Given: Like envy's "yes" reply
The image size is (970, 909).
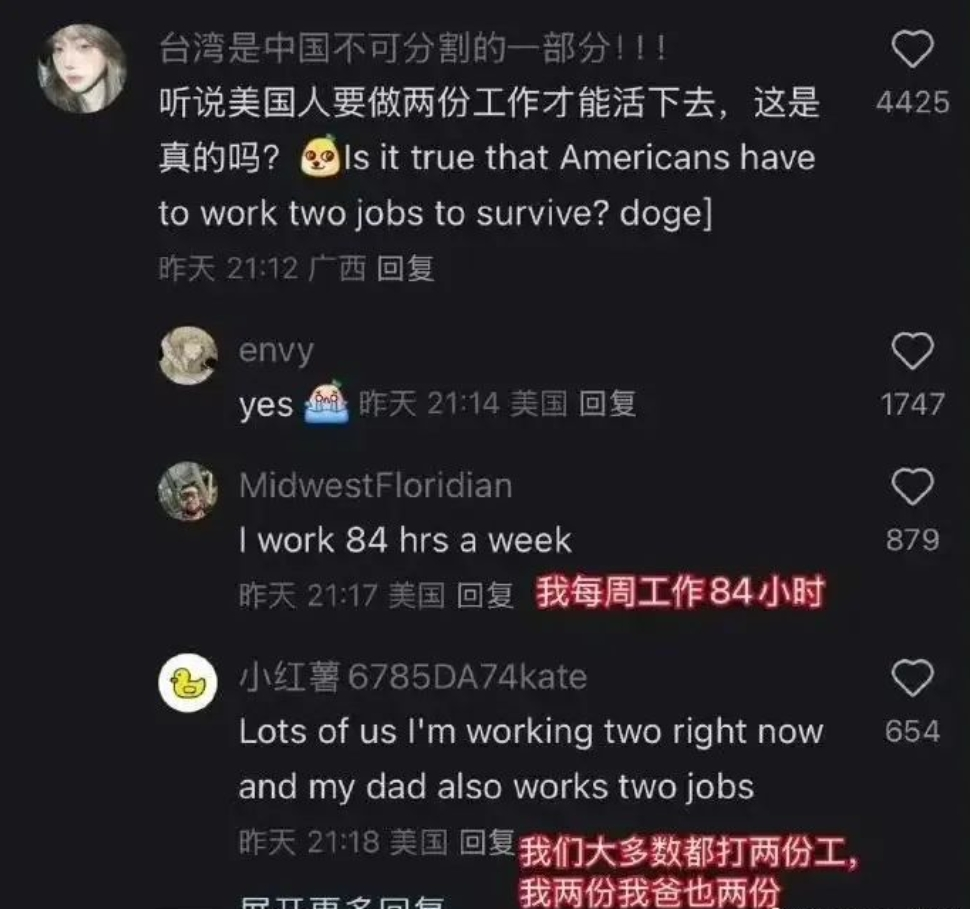Looking at the screenshot, I should pos(912,351).
